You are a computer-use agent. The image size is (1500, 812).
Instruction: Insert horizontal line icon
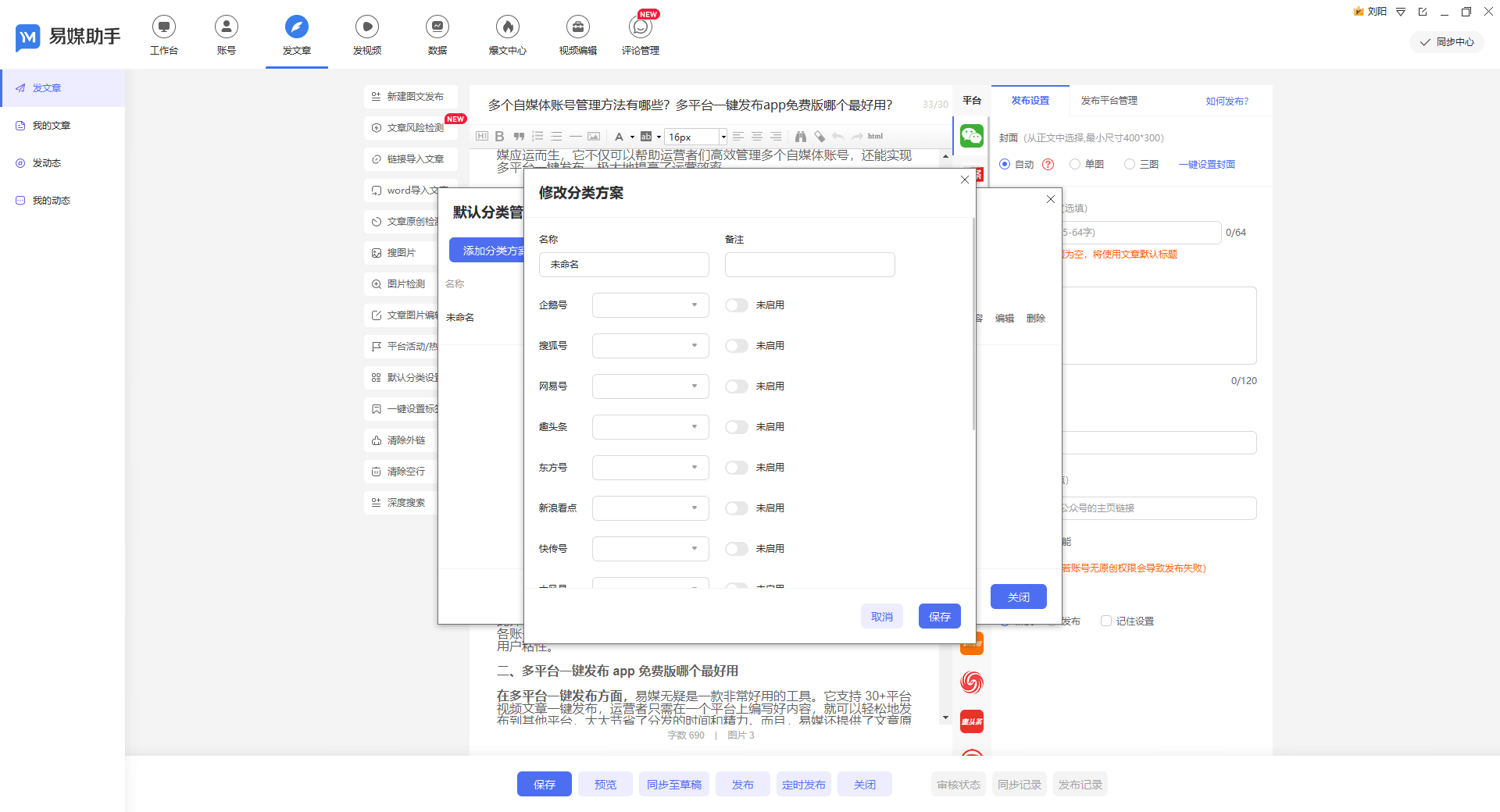point(576,136)
